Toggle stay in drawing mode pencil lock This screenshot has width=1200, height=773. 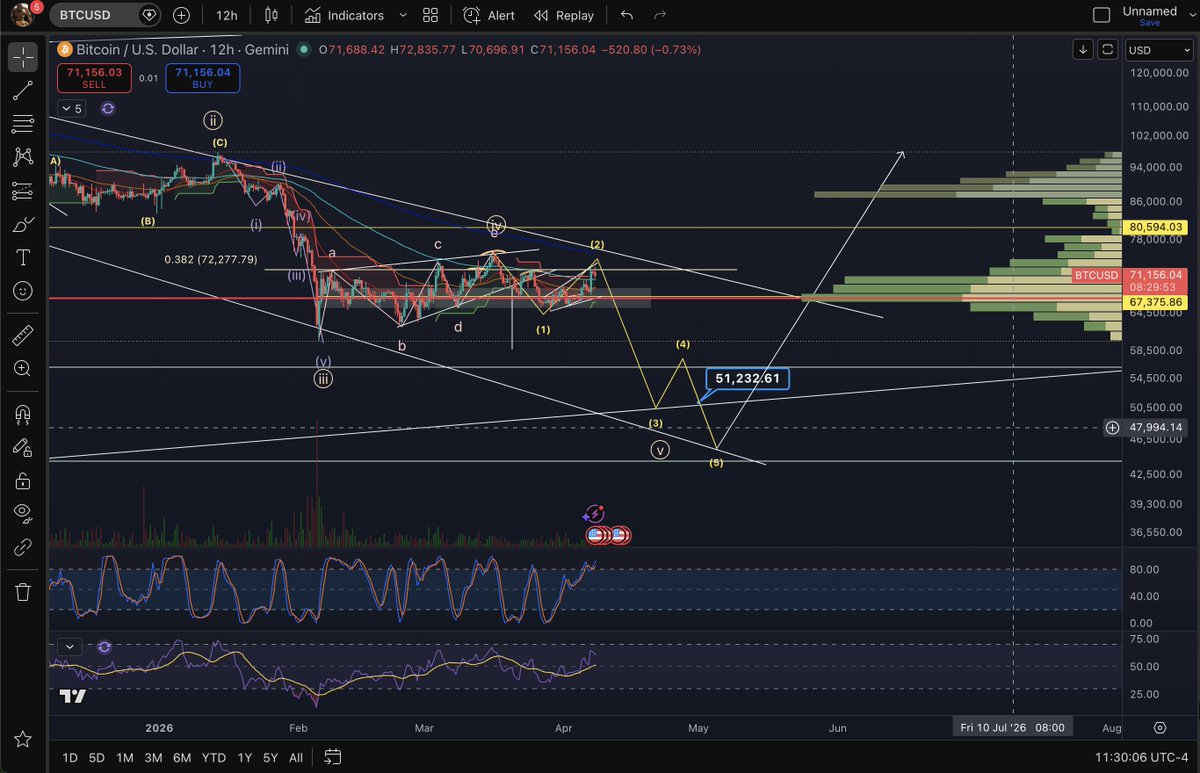[x=23, y=447]
